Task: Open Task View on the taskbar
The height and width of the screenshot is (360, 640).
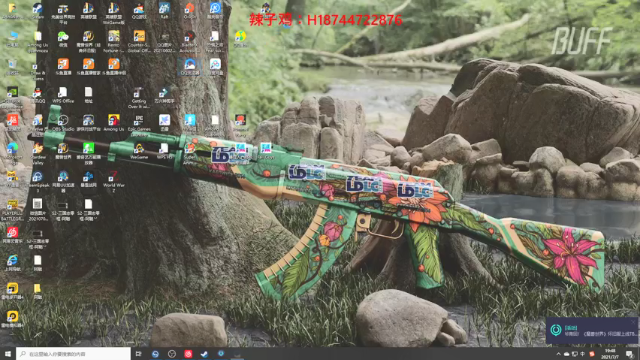Action: coord(138,353)
